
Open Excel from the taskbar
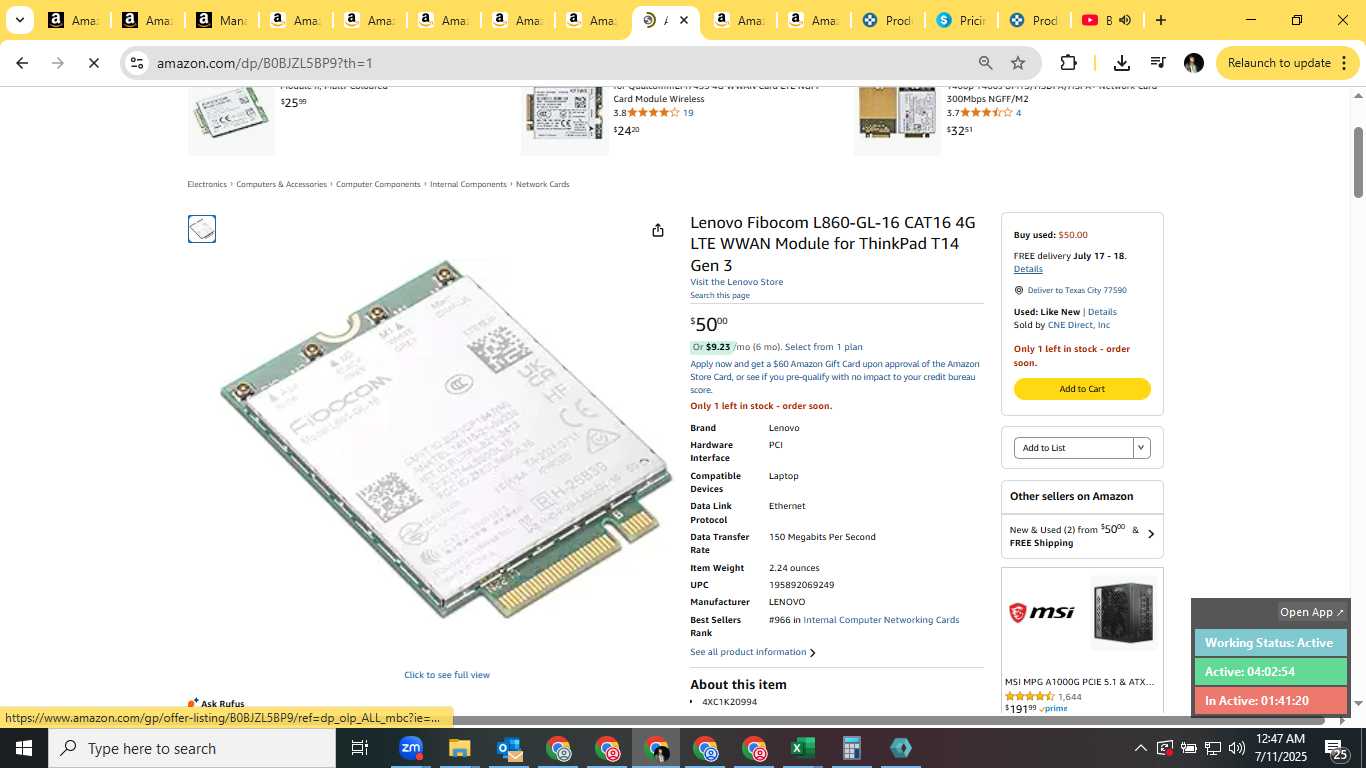[x=803, y=748]
